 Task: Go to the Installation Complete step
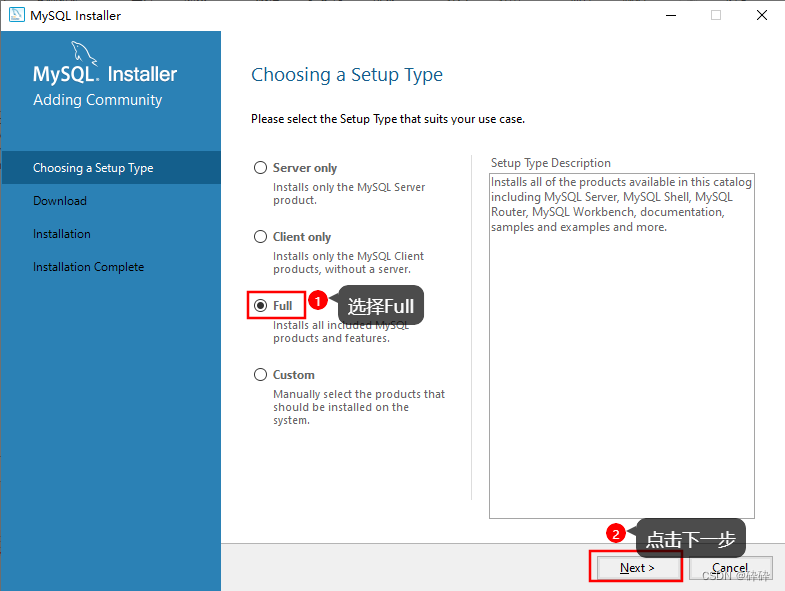89,267
